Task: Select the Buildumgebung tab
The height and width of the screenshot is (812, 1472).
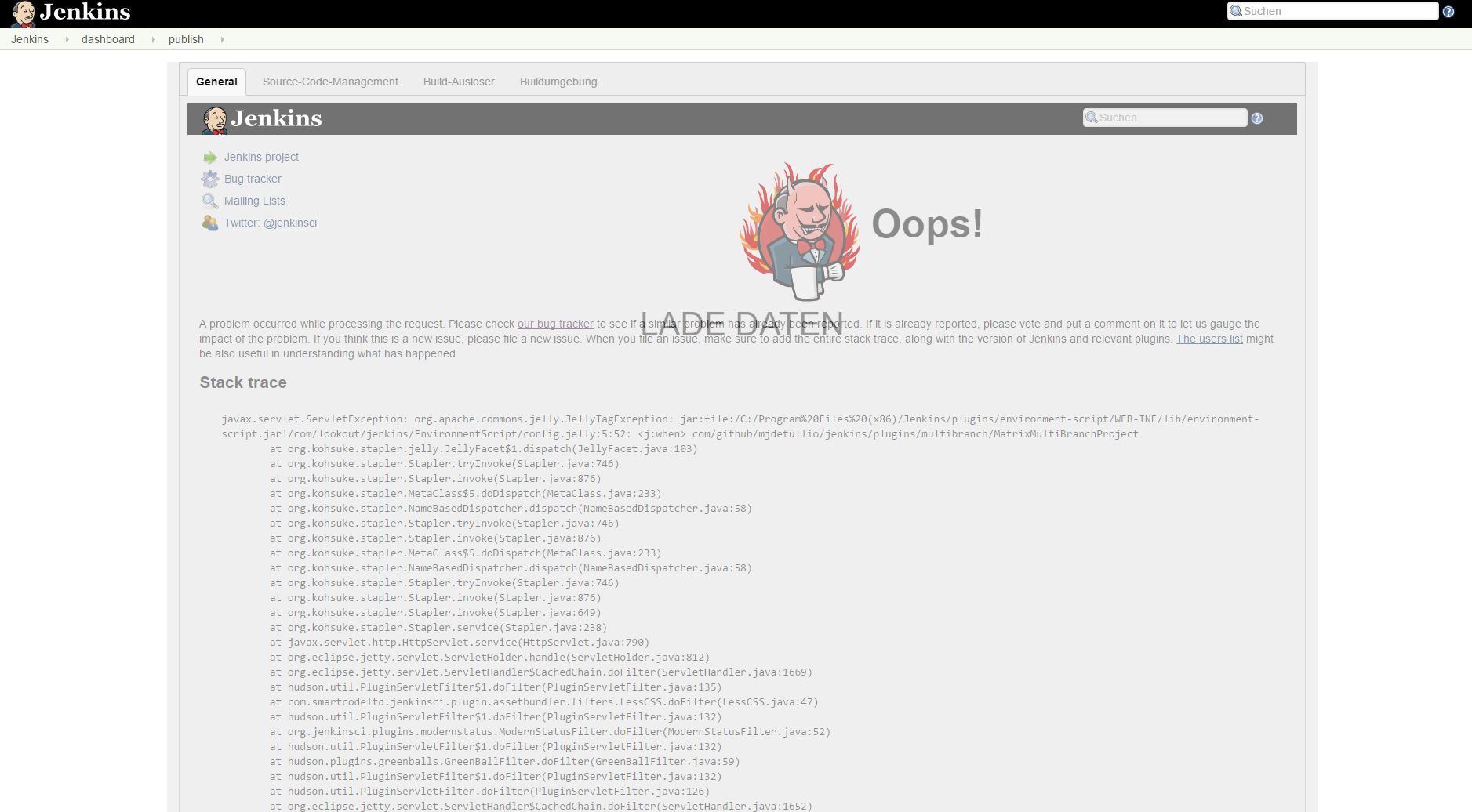Action: [x=558, y=82]
